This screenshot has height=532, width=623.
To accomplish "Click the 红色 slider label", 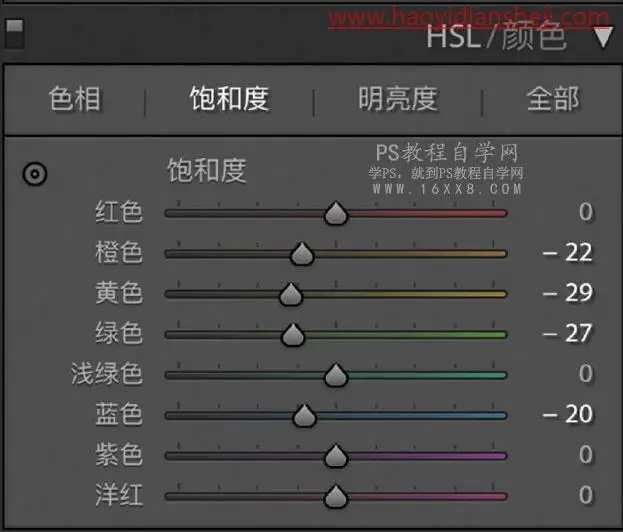I will click(119, 212).
